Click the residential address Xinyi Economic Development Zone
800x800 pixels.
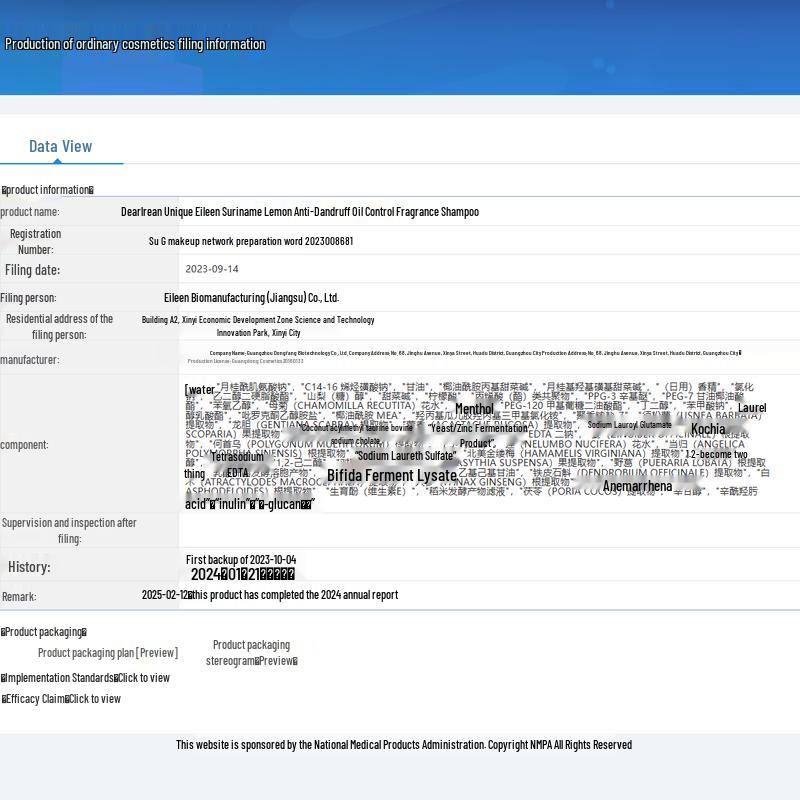click(258, 320)
